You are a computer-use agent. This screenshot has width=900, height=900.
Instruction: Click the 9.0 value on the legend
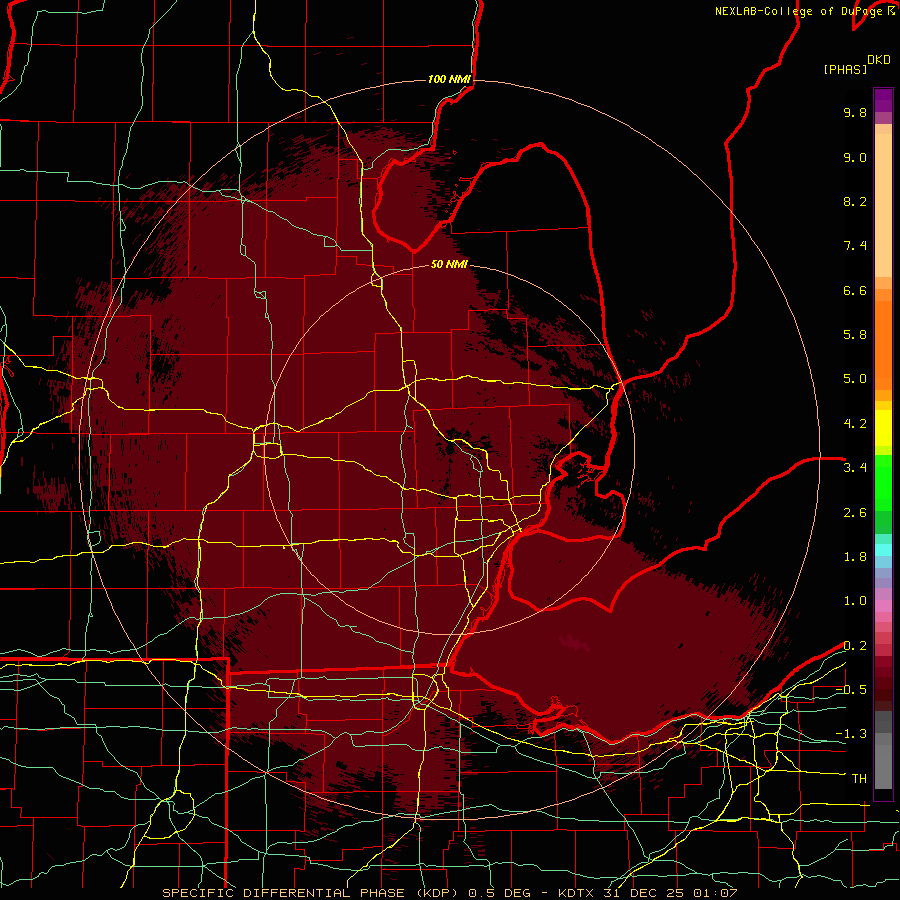[x=855, y=157]
